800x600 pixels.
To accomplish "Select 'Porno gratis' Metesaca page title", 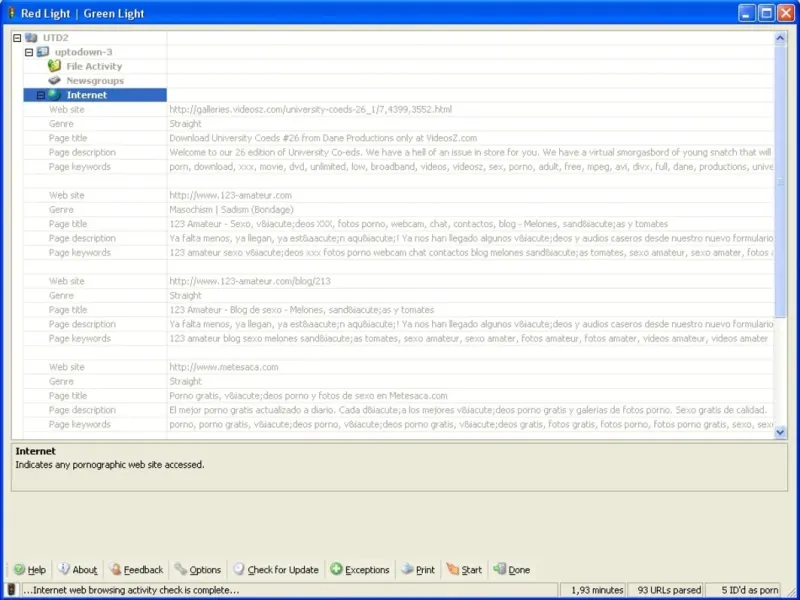I will click(309, 395).
